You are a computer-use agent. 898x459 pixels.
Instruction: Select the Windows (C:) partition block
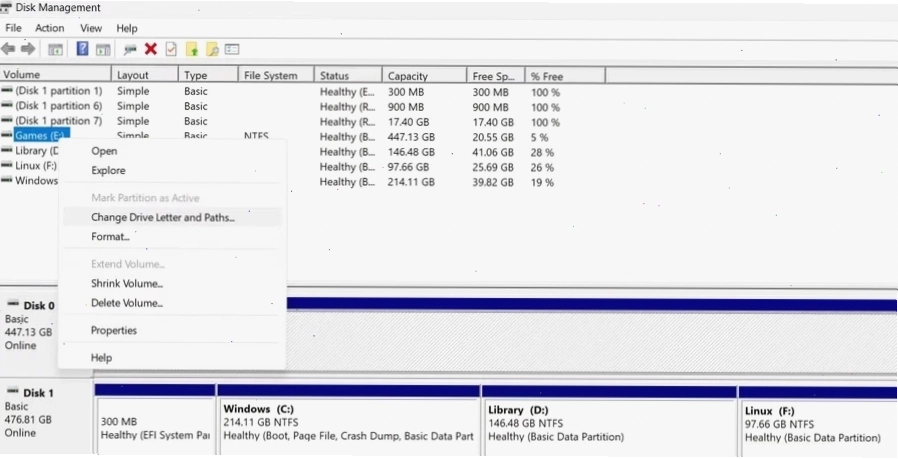348,421
